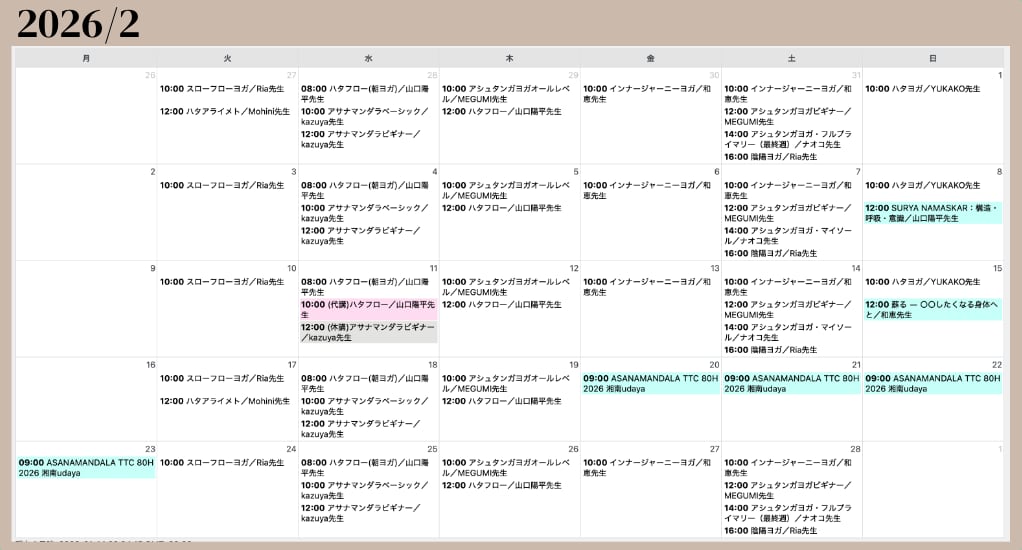Screen dimensions: 1022x550
Task: Open 14:00 フルプライマリー(最終週) on January 31
Action: pyautogui.click(x=788, y=139)
